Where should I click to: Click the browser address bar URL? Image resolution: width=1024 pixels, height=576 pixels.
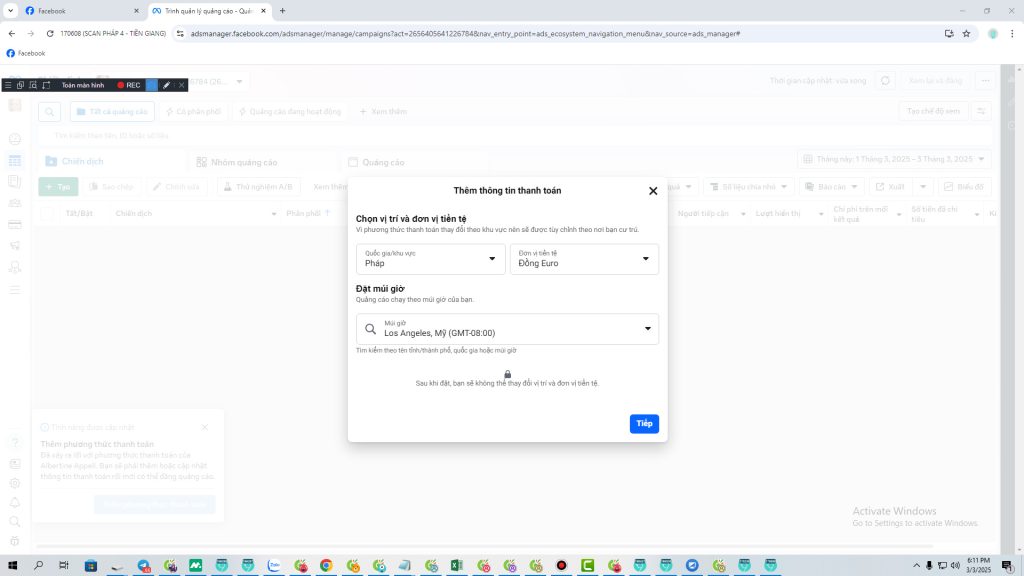460,33
